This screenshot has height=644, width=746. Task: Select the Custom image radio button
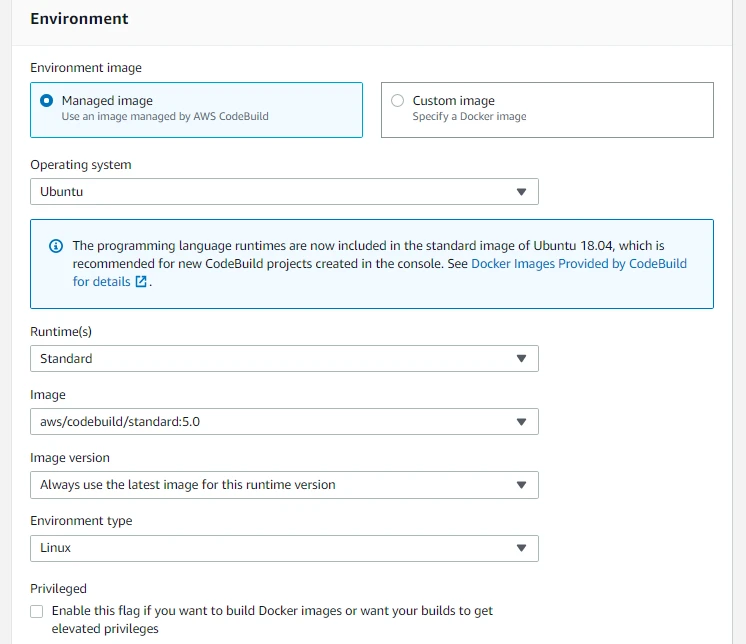point(398,101)
